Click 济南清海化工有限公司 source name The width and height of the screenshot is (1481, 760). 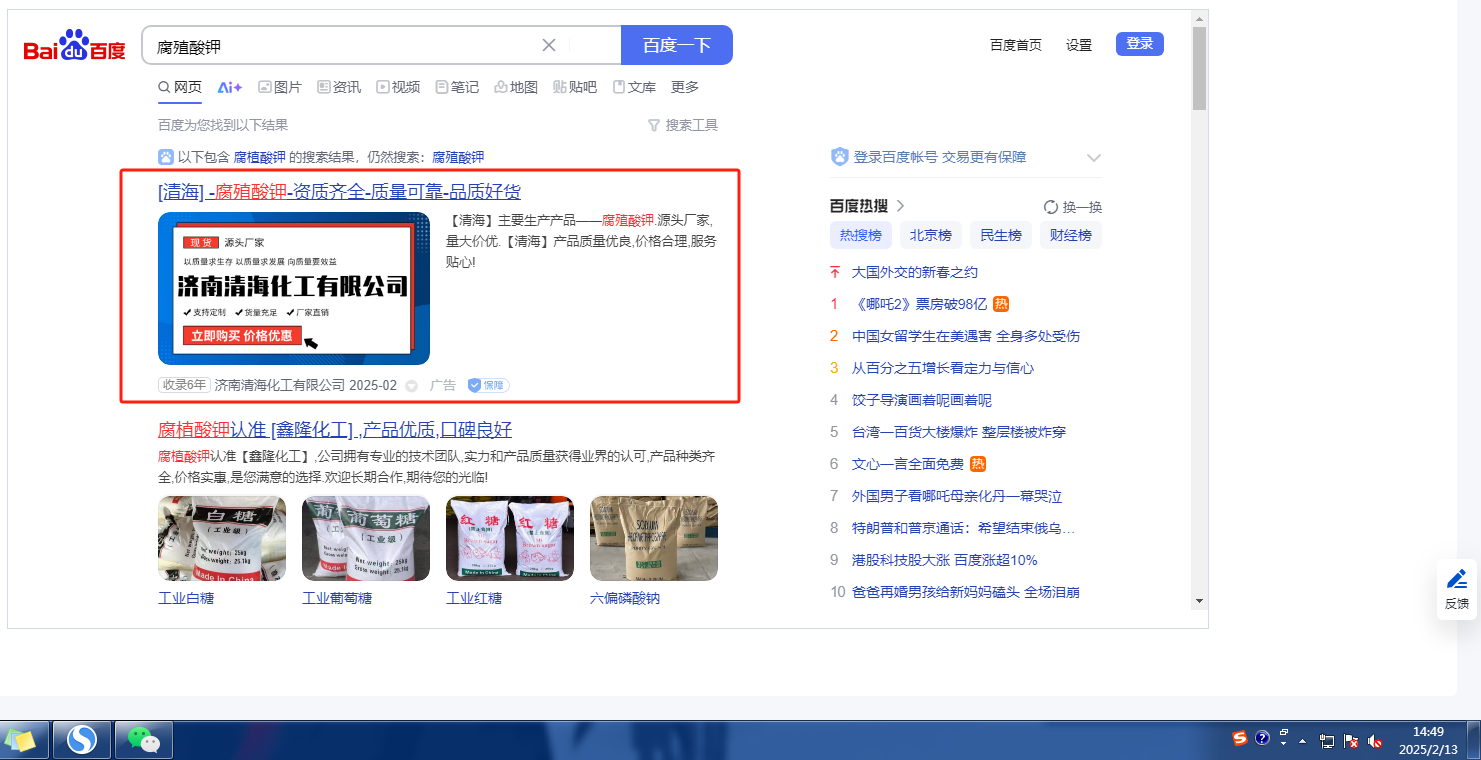coord(280,385)
